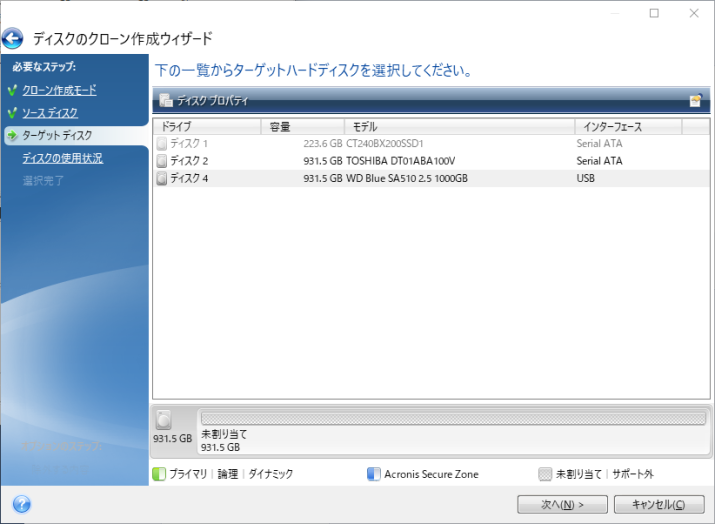Click the キャンセル button

(659, 504)
